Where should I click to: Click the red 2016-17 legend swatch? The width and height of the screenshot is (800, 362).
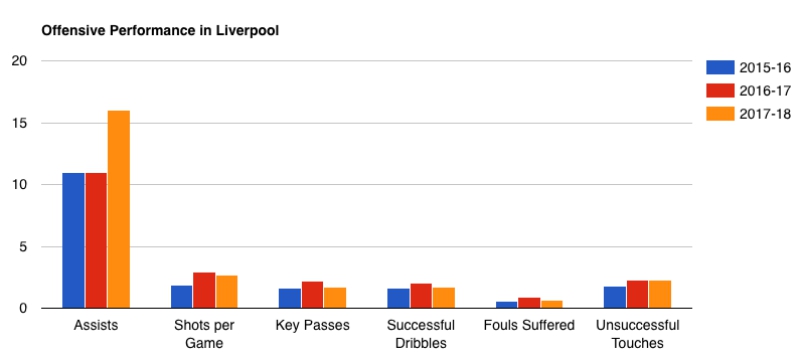720,90
